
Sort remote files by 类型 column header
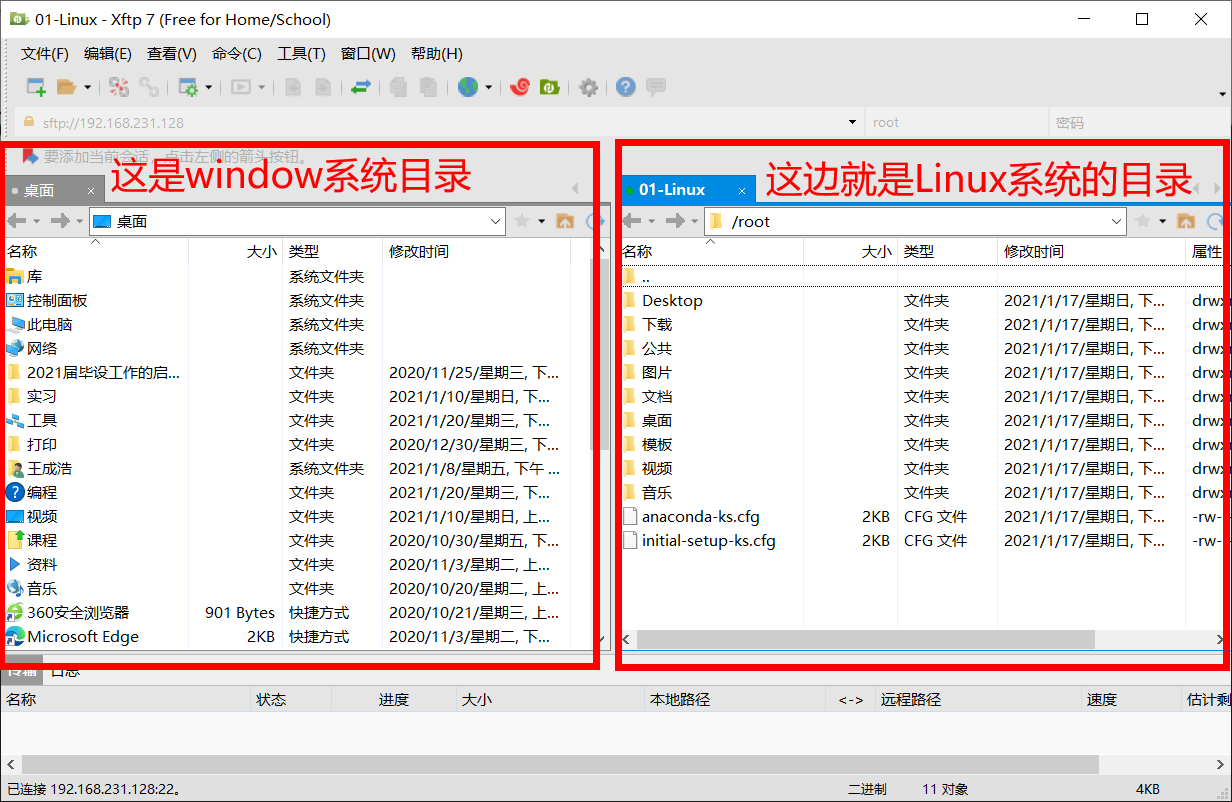click(948, 252)
